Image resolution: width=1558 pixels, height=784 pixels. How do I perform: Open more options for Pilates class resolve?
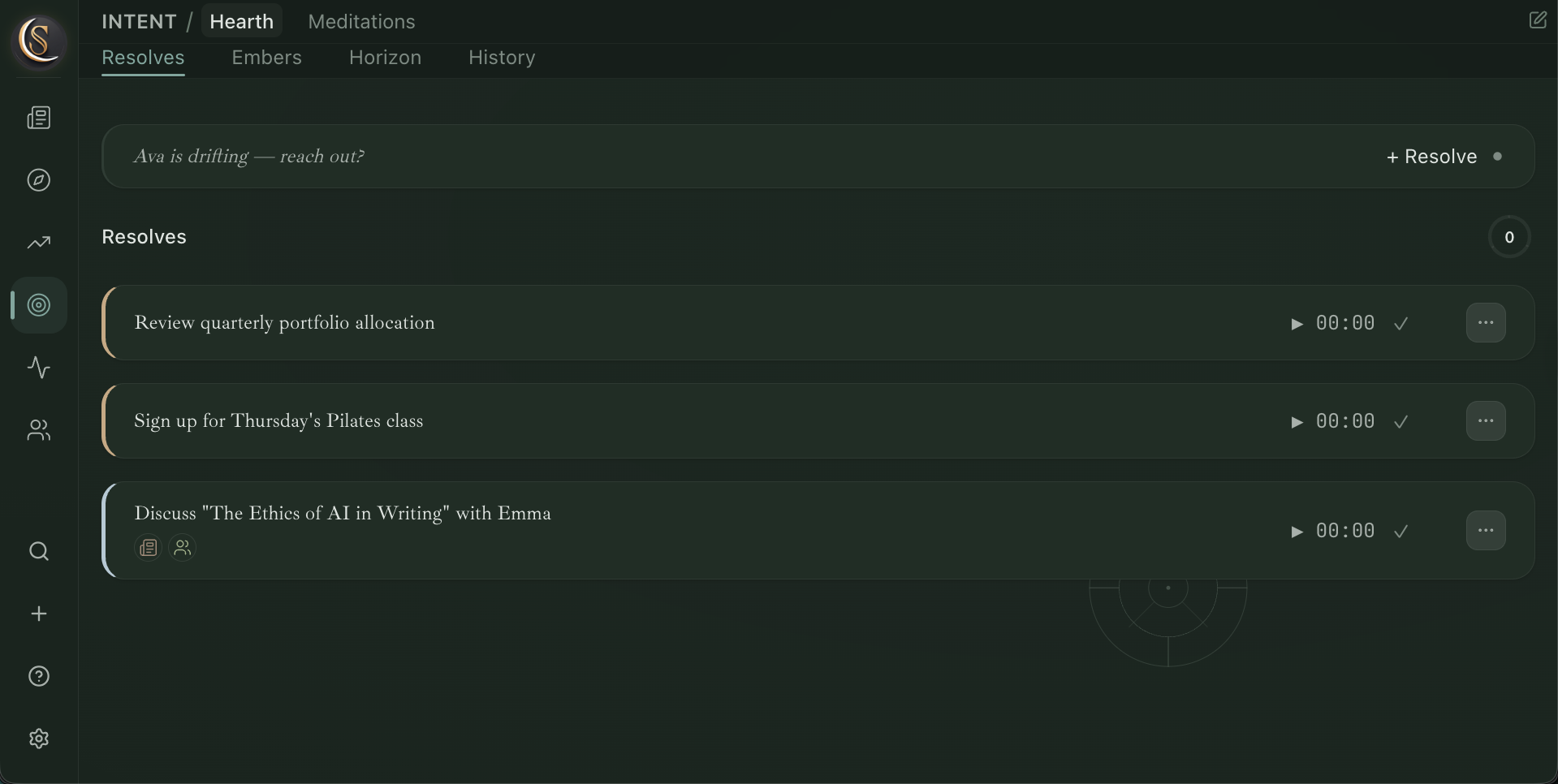point(1486,421)
